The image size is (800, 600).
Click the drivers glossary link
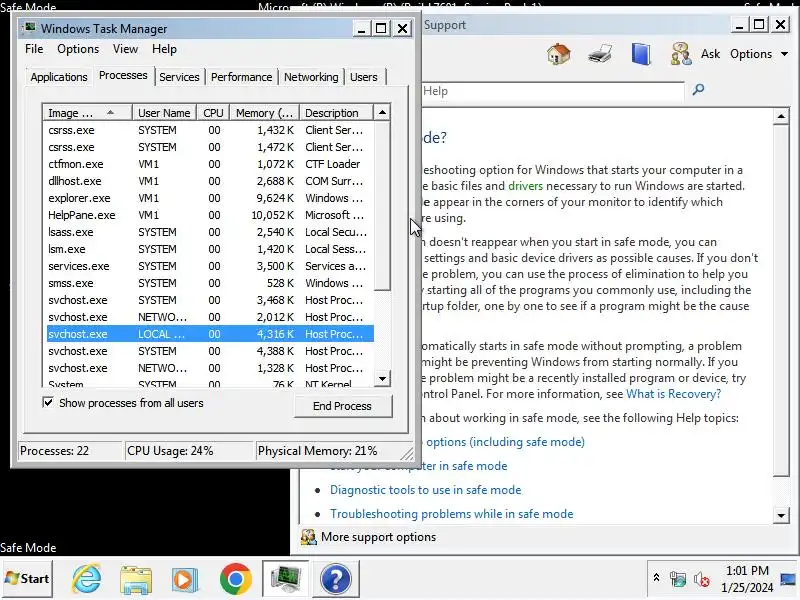point(526,186)
